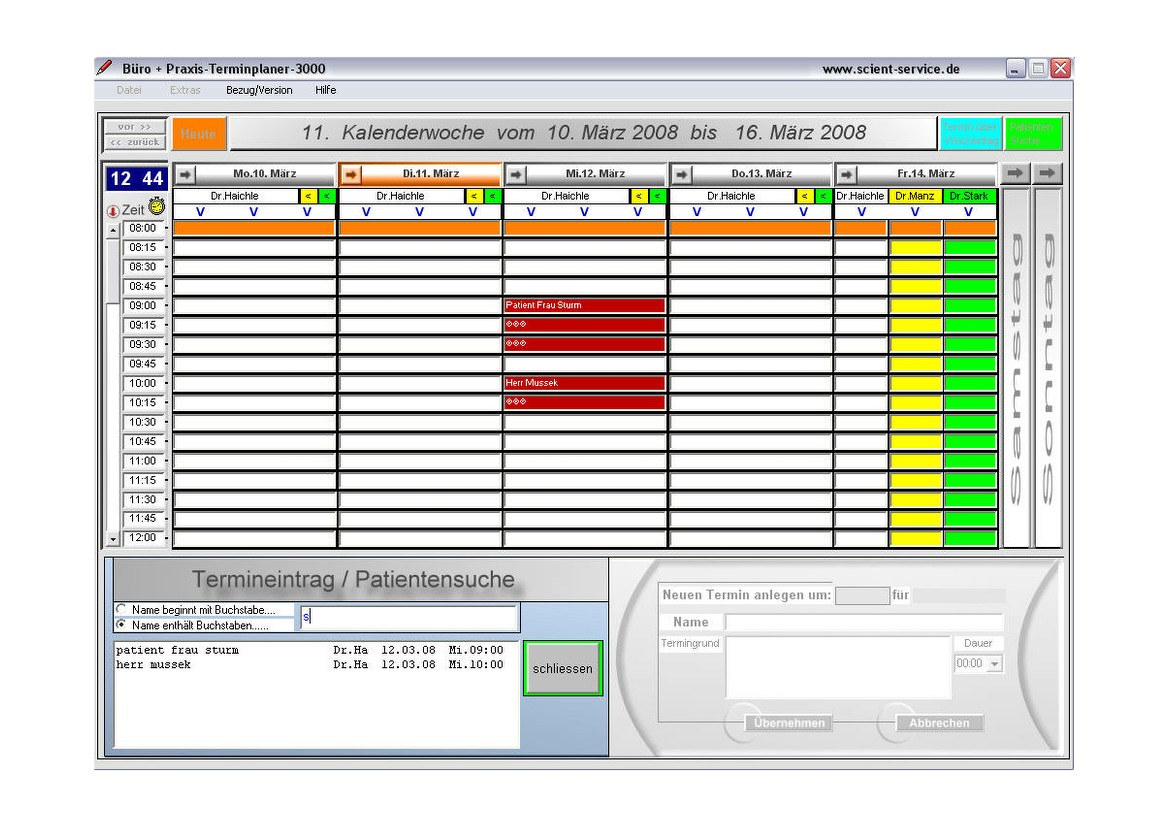Select the 'patient frau sturm' search result
1169x827 pixels.
[178, 650]
